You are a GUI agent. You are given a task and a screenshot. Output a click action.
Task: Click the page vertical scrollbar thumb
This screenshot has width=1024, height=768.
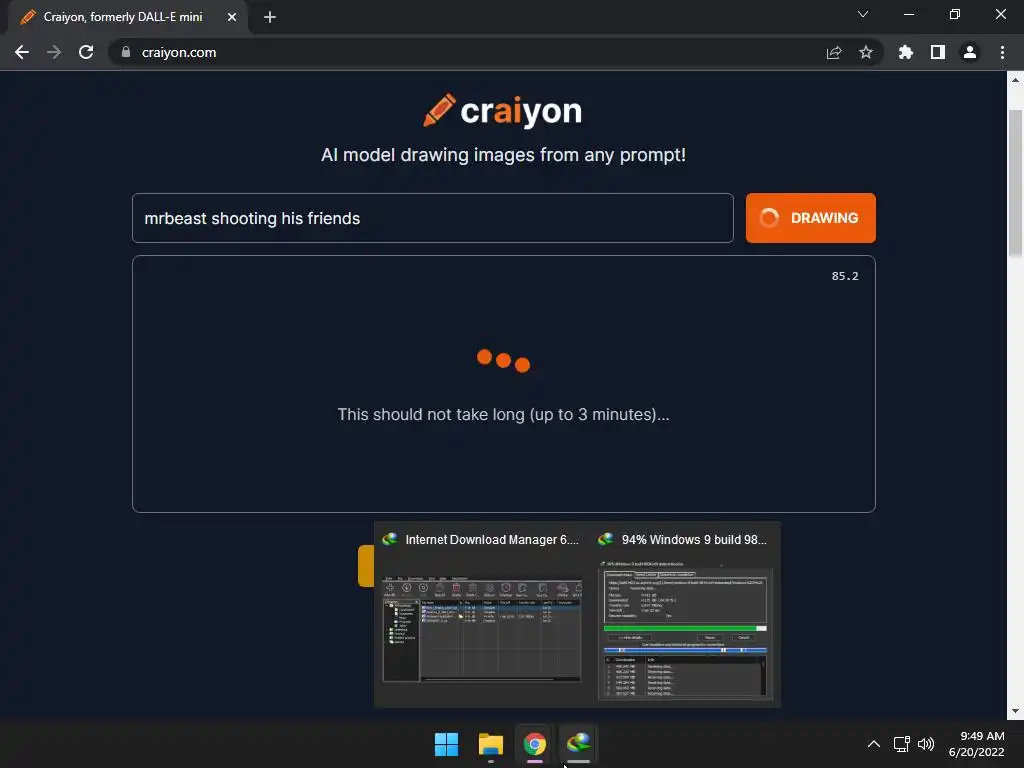click(1015, 183)
